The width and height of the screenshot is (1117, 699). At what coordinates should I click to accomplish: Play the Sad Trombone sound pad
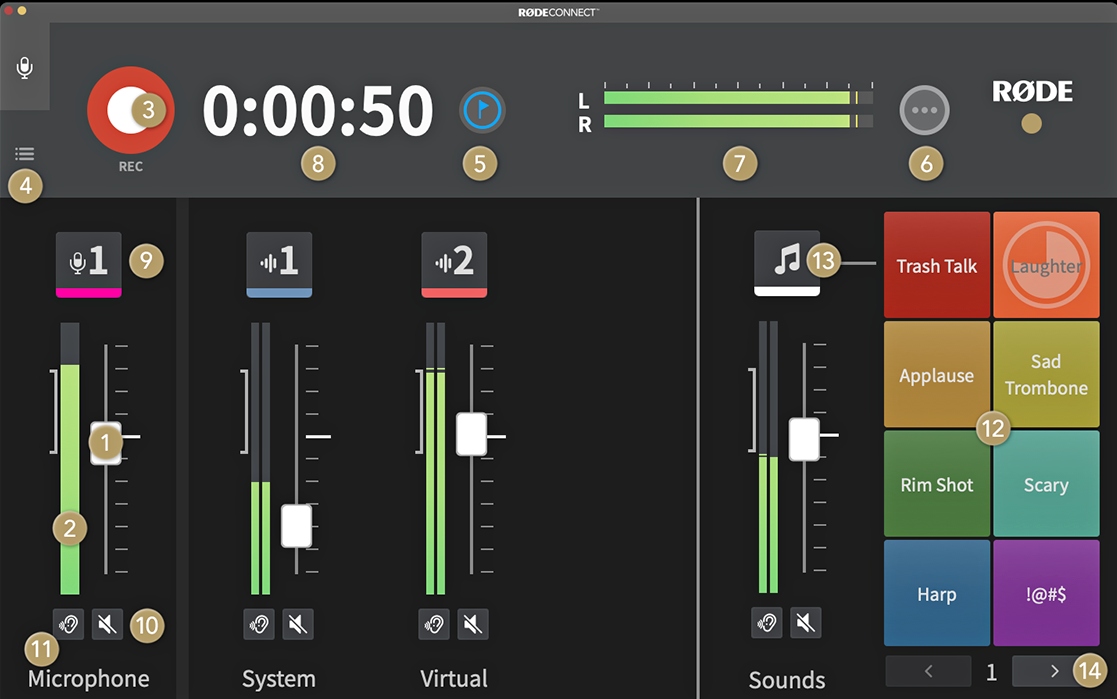click(x=1046, y=375)
